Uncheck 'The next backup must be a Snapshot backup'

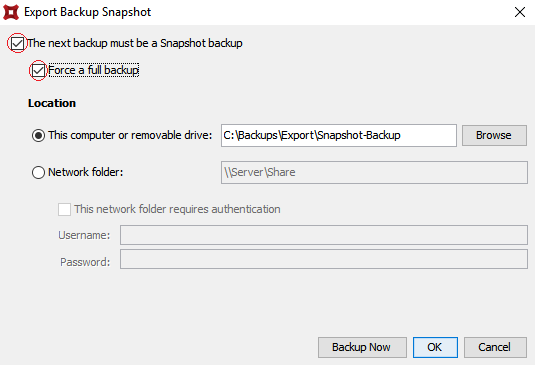(17, 43)
